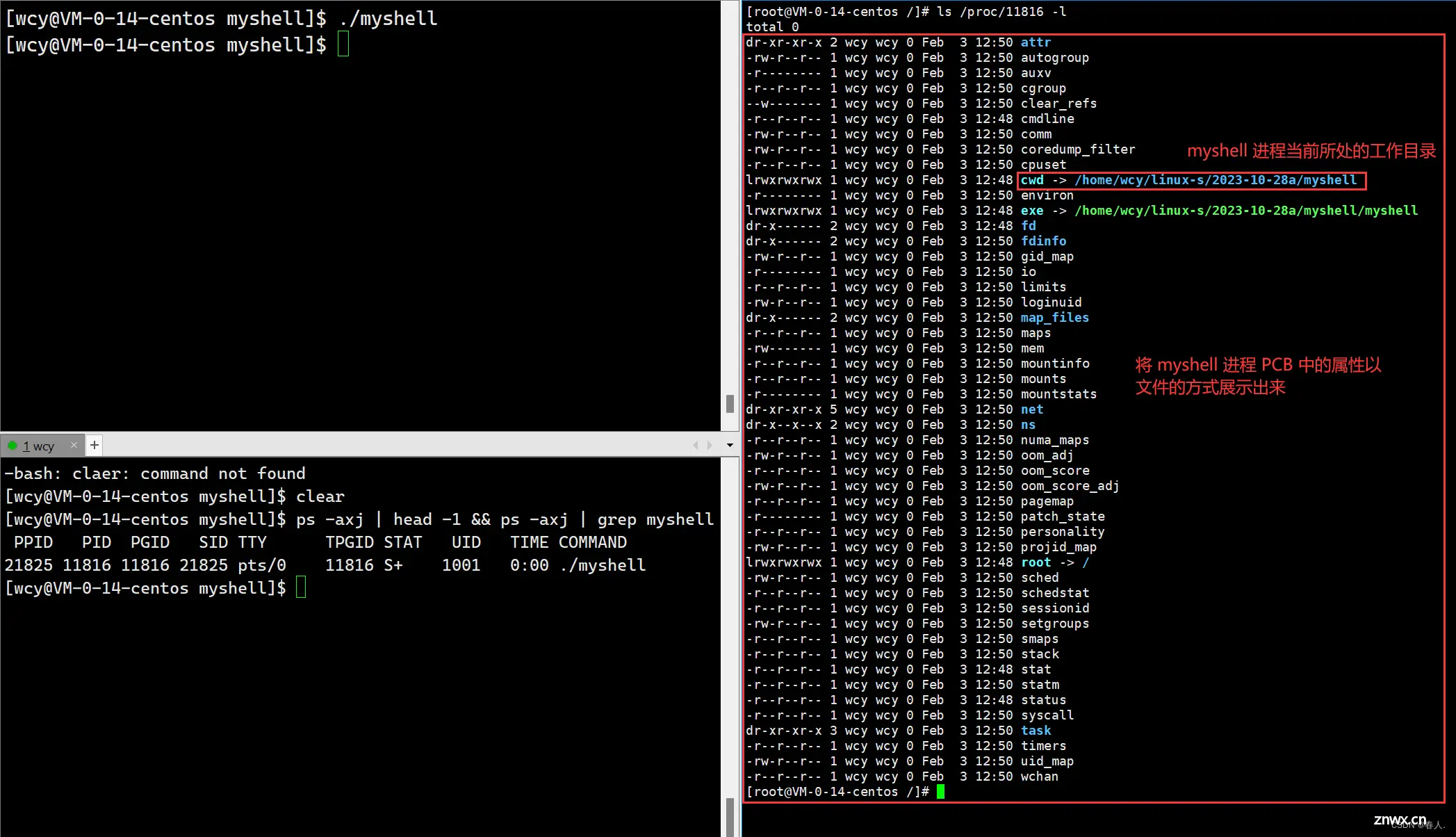Viewport: 1456px width, 837px height.
Task: Click the 'task' directory name
Action: (x=1036, y=731)
